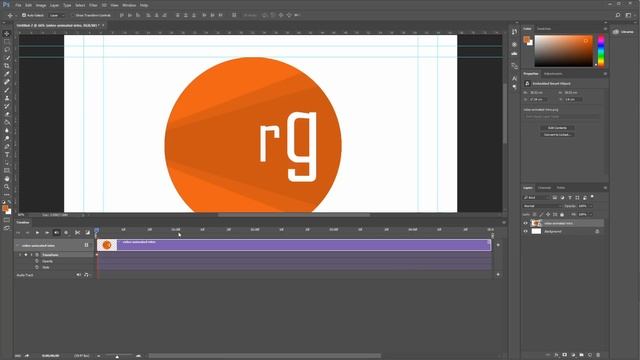Image resolution: width=640 pixels, height=360 pixels.
Task: Select the Clone Stamp tool
Action: (x=7, y=98)
